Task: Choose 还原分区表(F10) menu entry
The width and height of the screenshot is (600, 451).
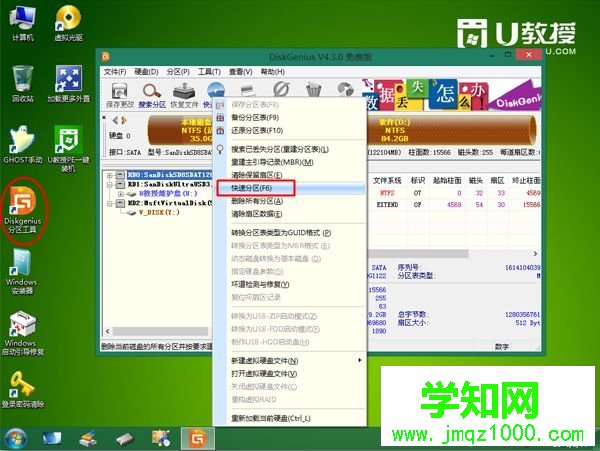Action: (291, 130)
